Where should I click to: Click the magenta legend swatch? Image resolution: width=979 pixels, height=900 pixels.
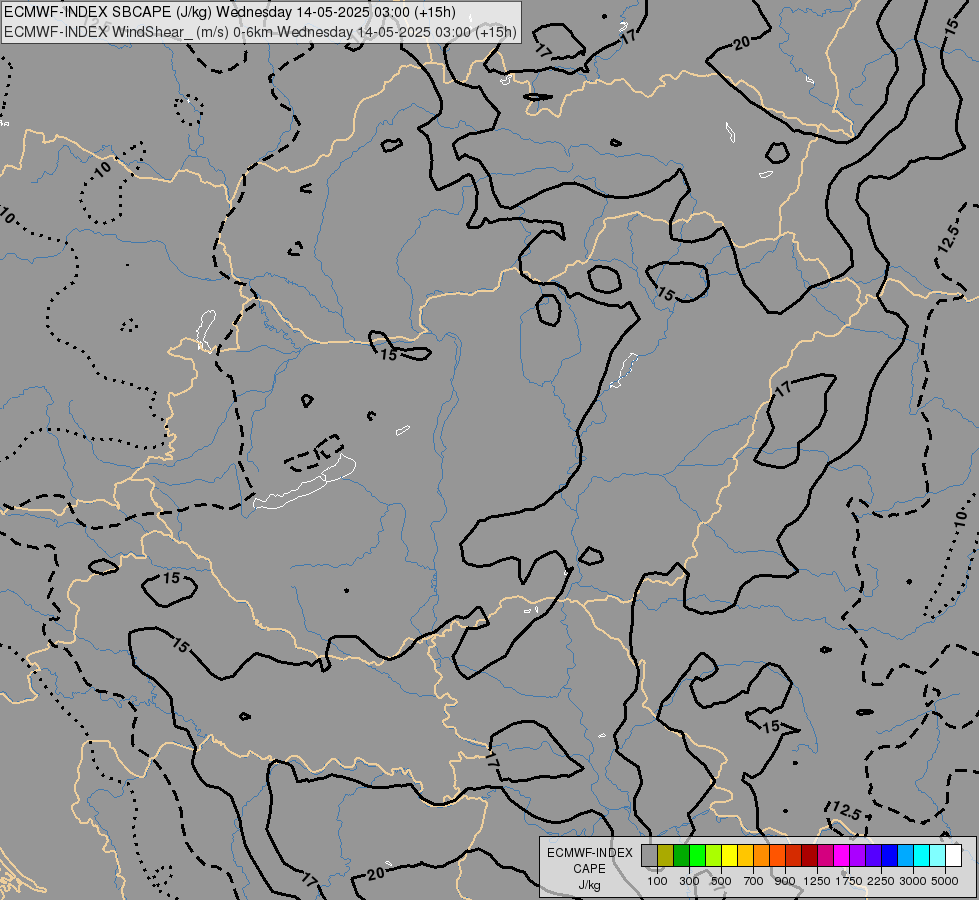click(x=842, y=855)
